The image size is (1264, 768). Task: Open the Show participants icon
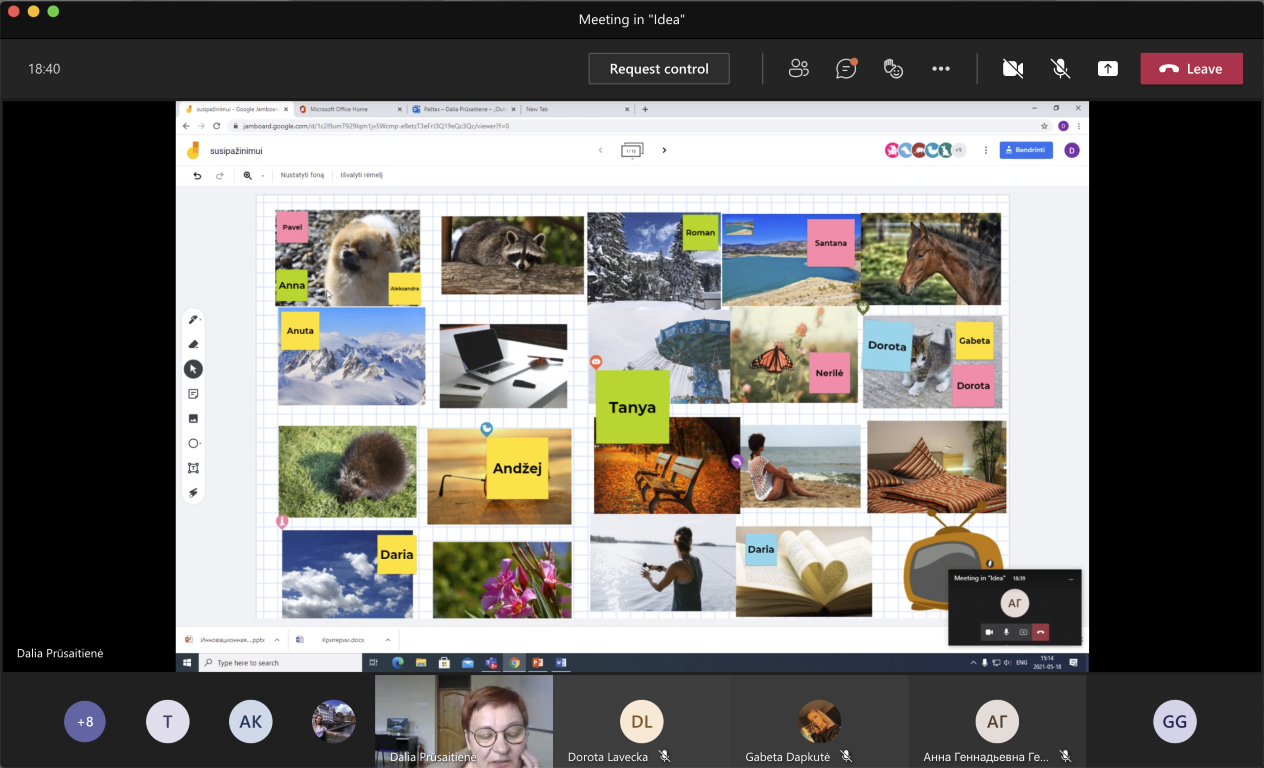tap(798, 69)
